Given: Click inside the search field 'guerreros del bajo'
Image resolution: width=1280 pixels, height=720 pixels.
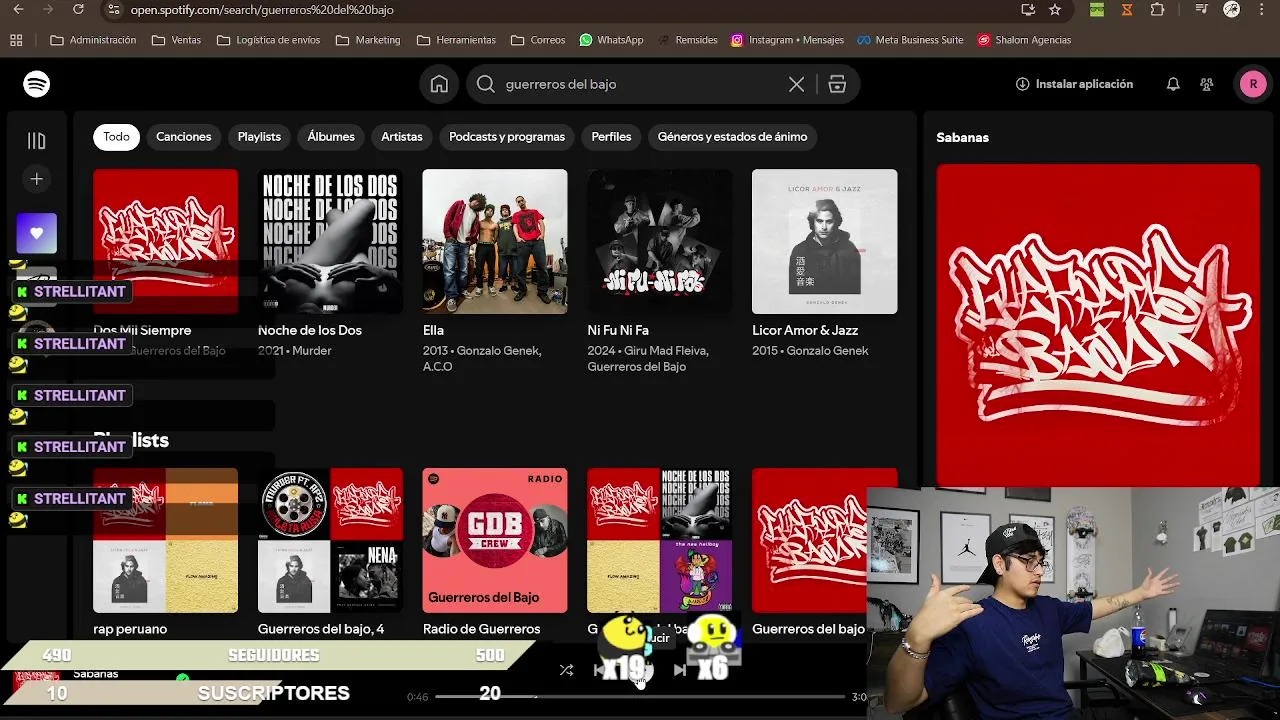Looking at the screenshot, I should pyautogui.click(x=640, y=85).
